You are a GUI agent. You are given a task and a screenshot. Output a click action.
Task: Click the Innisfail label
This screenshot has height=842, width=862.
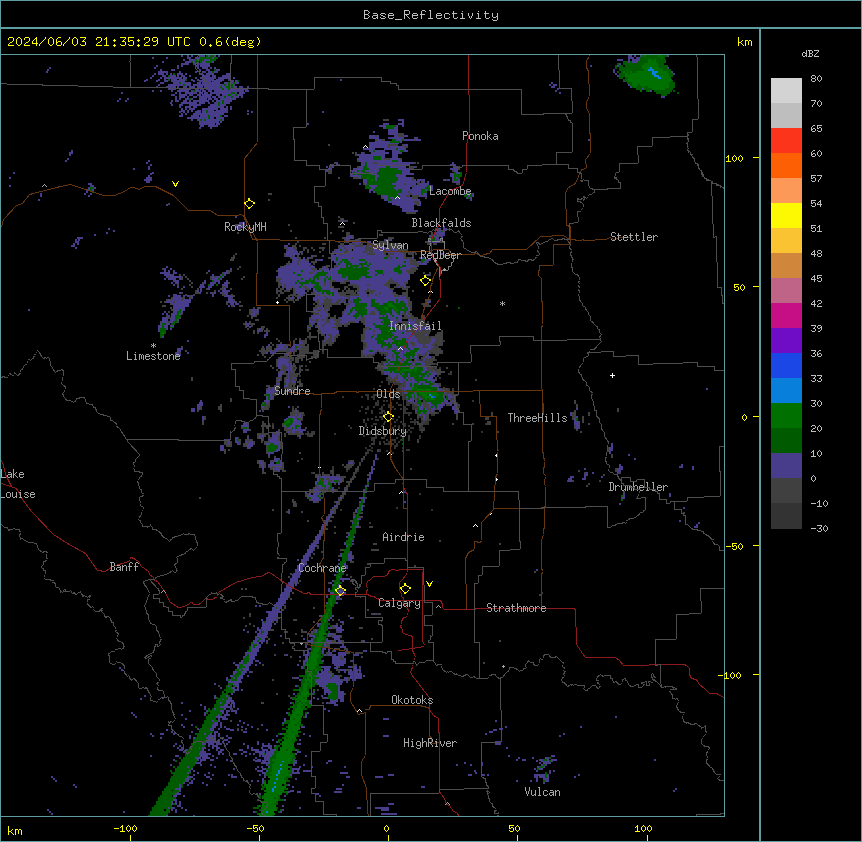coord(415,326)
